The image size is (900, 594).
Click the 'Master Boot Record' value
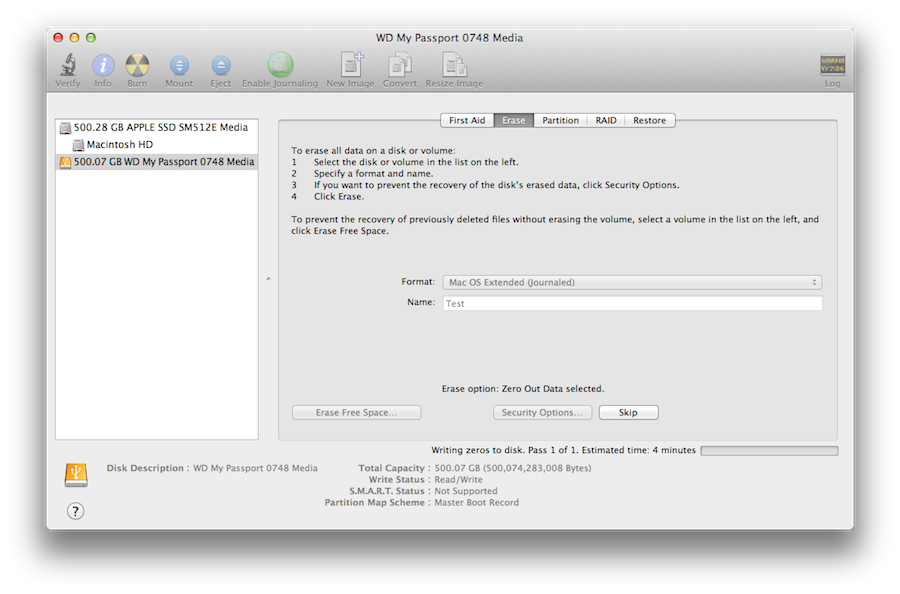point(476,502)
